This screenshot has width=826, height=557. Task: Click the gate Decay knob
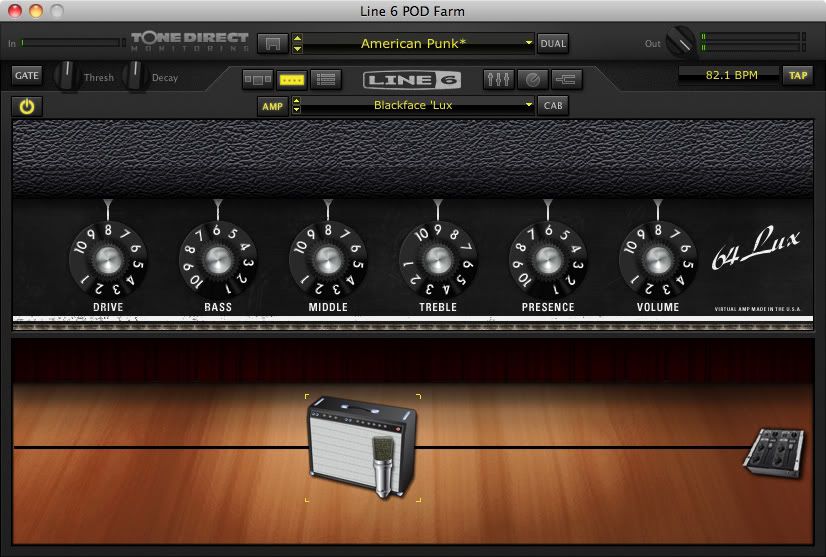pos(135,76)
